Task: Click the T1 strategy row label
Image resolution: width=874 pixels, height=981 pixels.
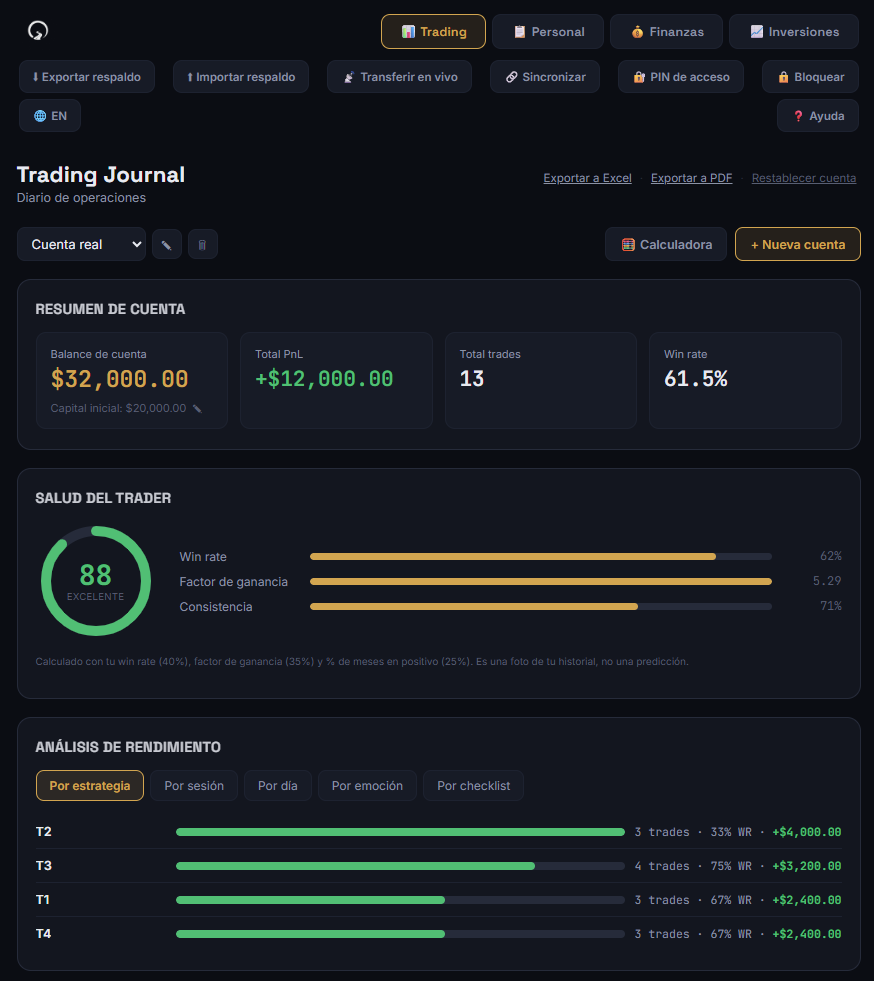Action: pyautogui.click(x=43, y=900)
